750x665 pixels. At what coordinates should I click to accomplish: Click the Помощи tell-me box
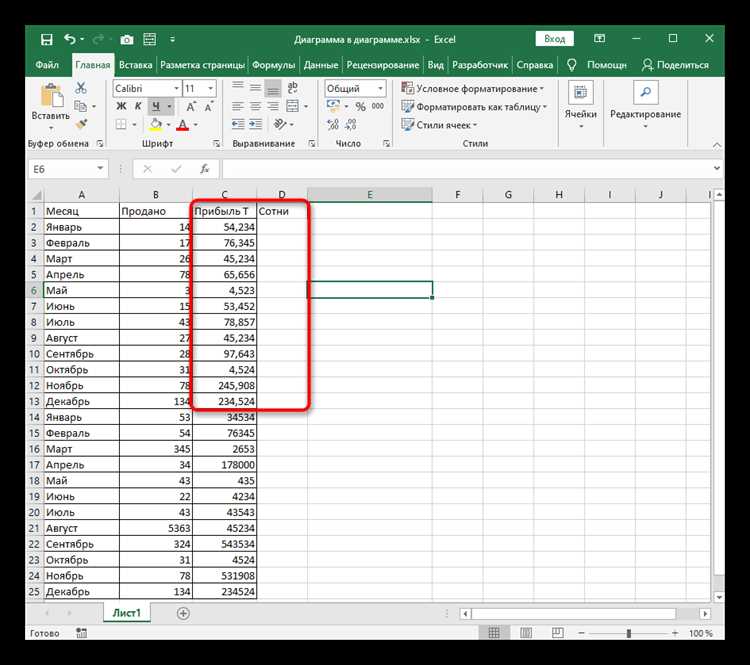(x=597, y=65)
